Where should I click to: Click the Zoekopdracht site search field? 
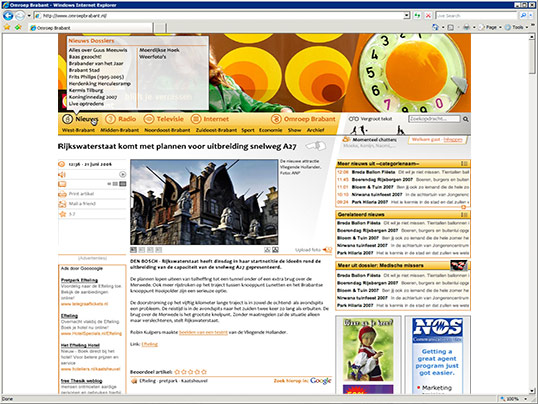coord(434,119)
